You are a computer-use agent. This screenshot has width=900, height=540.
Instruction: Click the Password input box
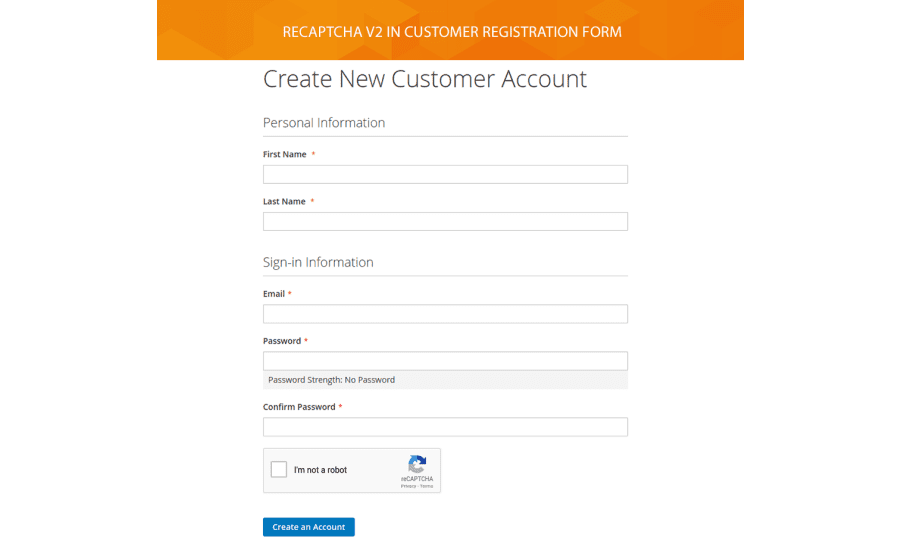tap(445, 361)
